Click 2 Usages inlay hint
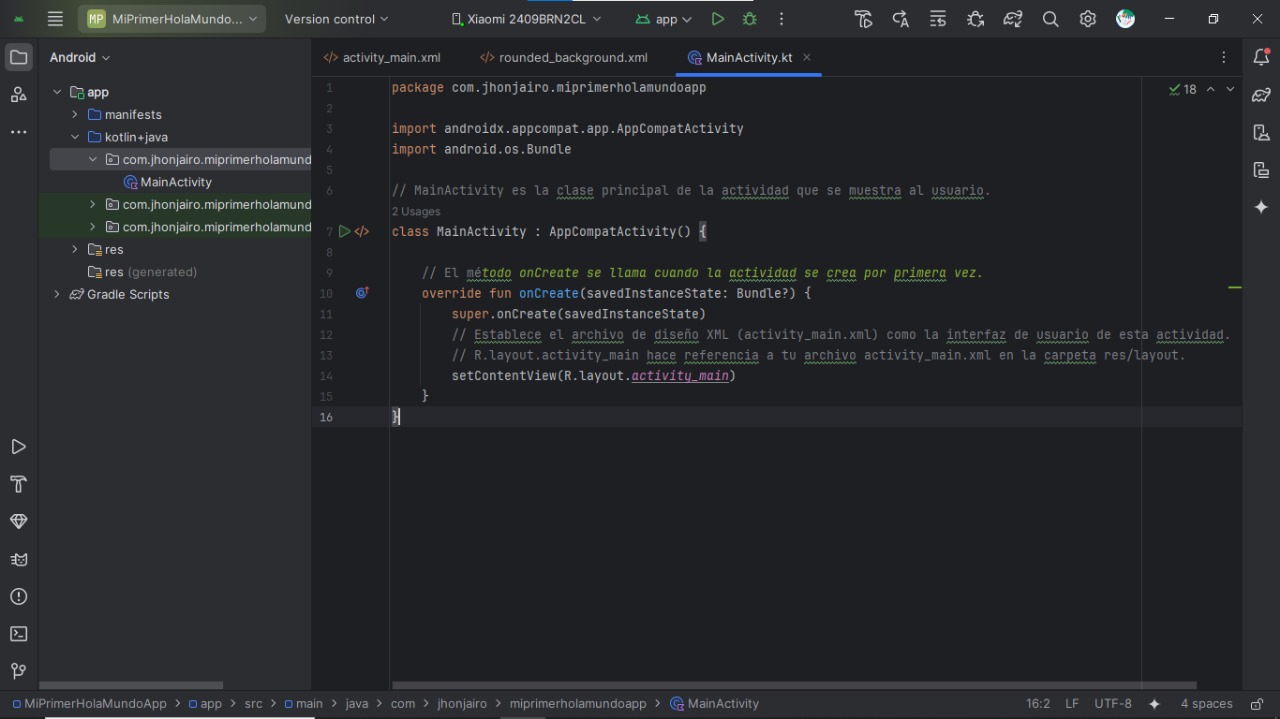The image size is (1280, 719). point(416,211)
